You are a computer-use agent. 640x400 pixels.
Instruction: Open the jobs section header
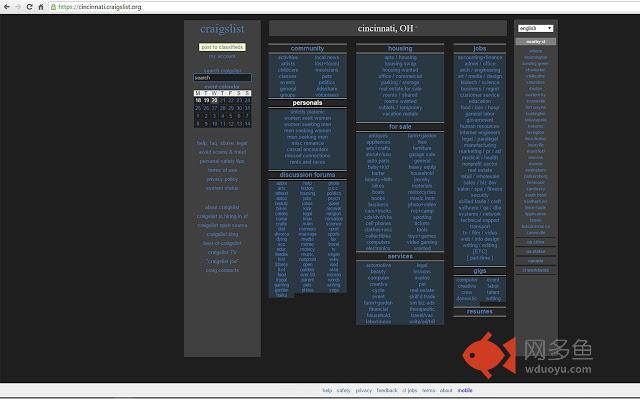coord(480,48)
